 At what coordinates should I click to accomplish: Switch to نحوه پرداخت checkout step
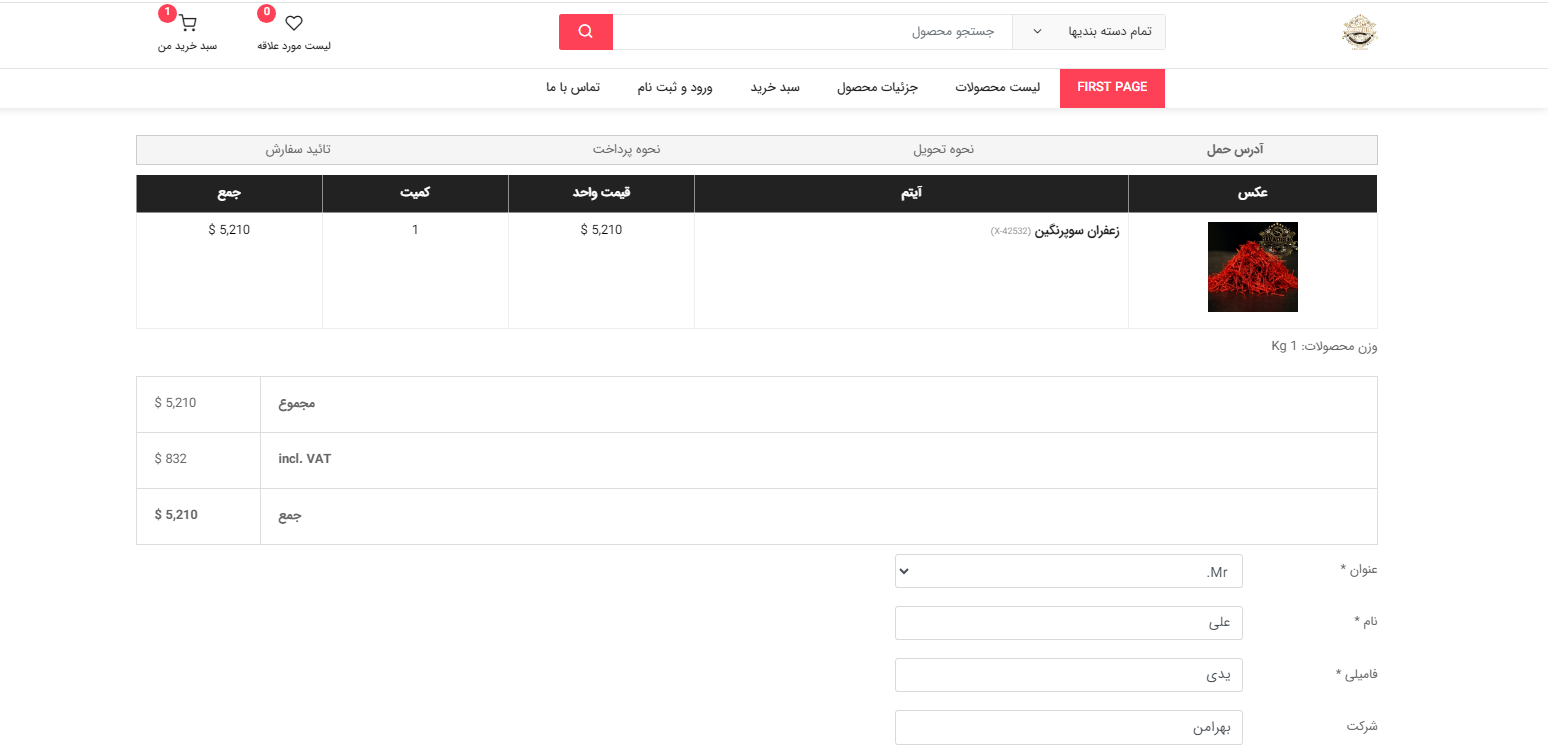click(626, 150)
